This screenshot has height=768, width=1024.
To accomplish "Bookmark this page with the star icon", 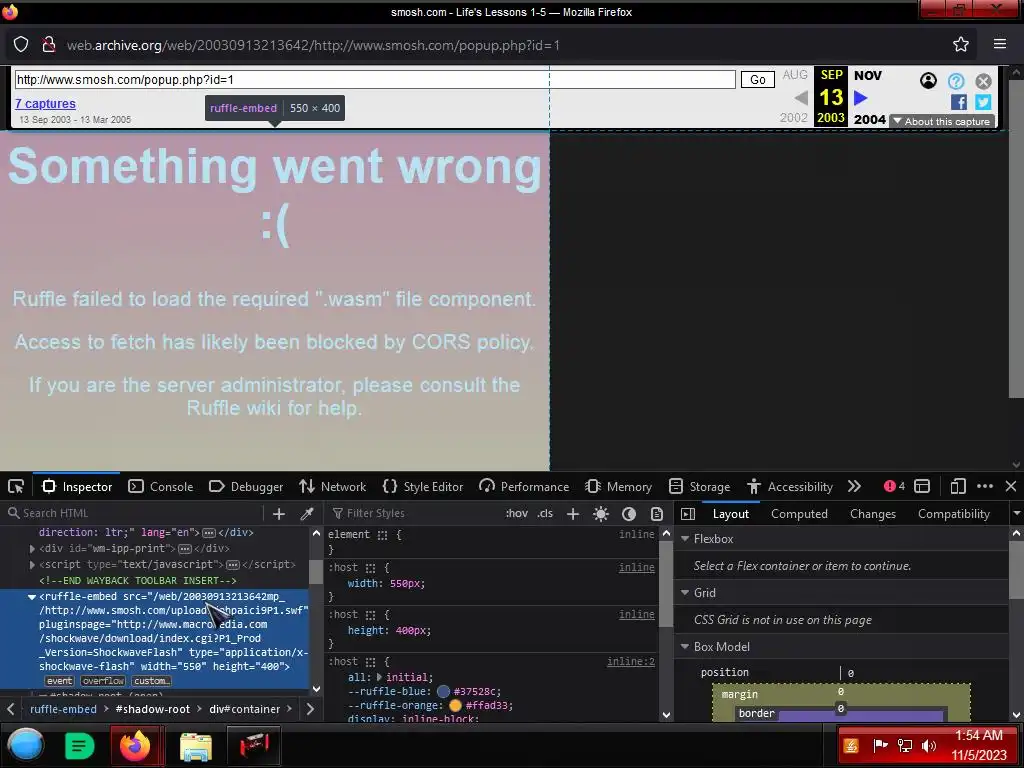I will pos(961,44).
